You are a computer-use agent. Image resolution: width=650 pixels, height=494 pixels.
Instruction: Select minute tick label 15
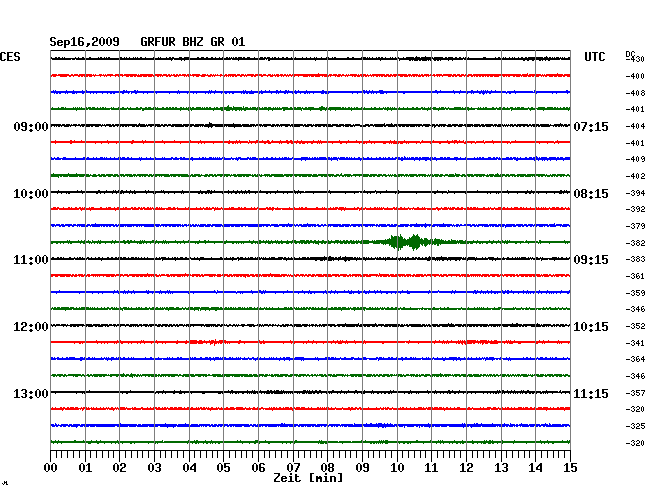pyautogui.click(x=570, y=468)
